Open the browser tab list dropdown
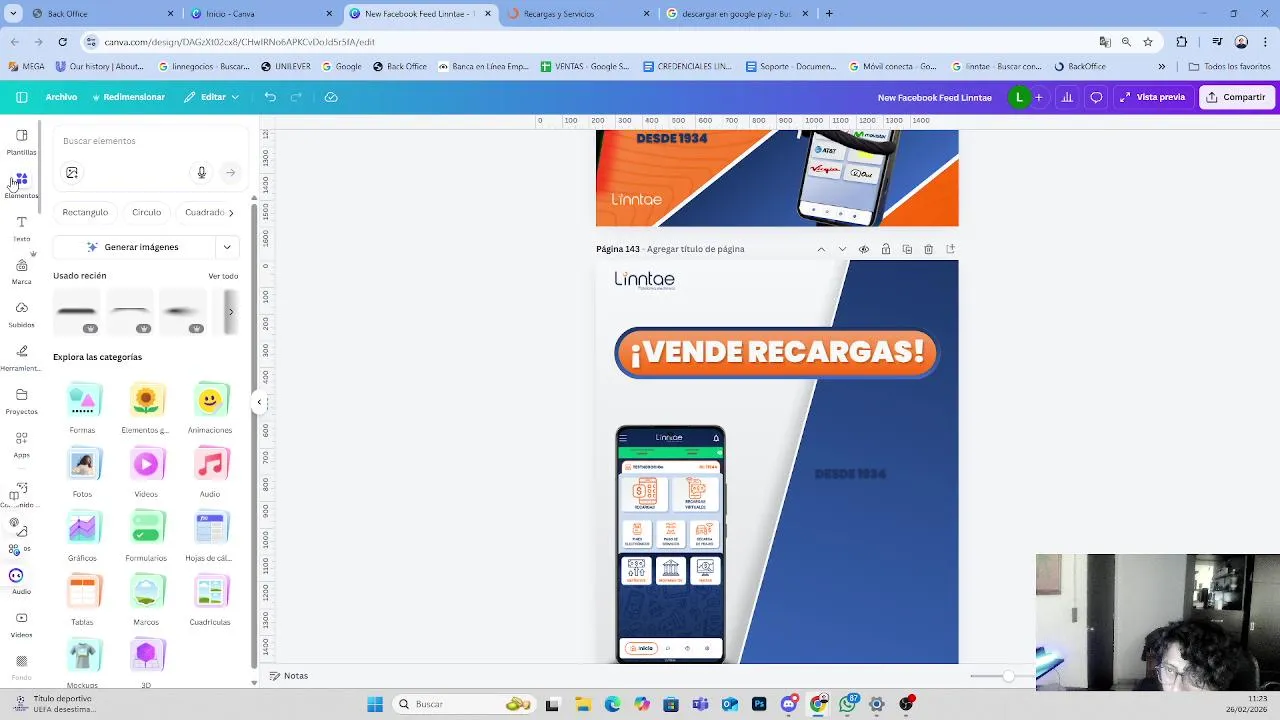Viewport: 1280px width, 720px height. 13,14
